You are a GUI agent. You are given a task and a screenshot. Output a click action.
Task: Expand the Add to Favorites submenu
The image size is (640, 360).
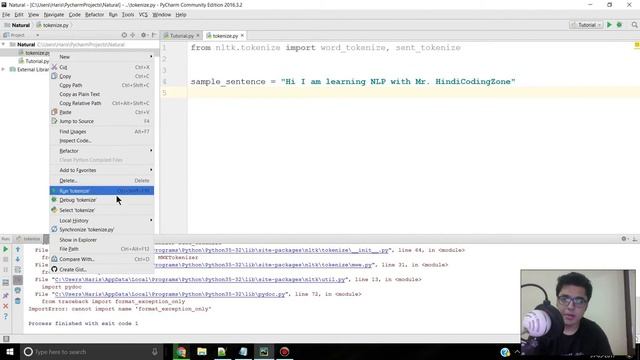pos(102,170)
